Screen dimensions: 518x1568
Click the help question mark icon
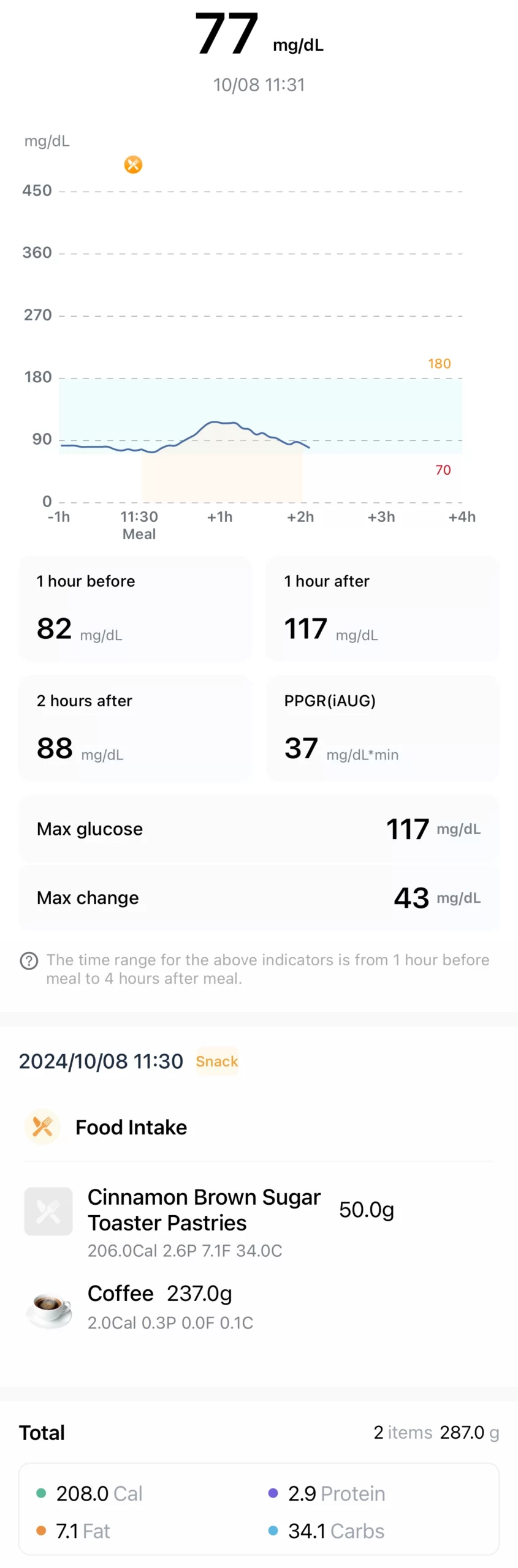click(29, 960)
